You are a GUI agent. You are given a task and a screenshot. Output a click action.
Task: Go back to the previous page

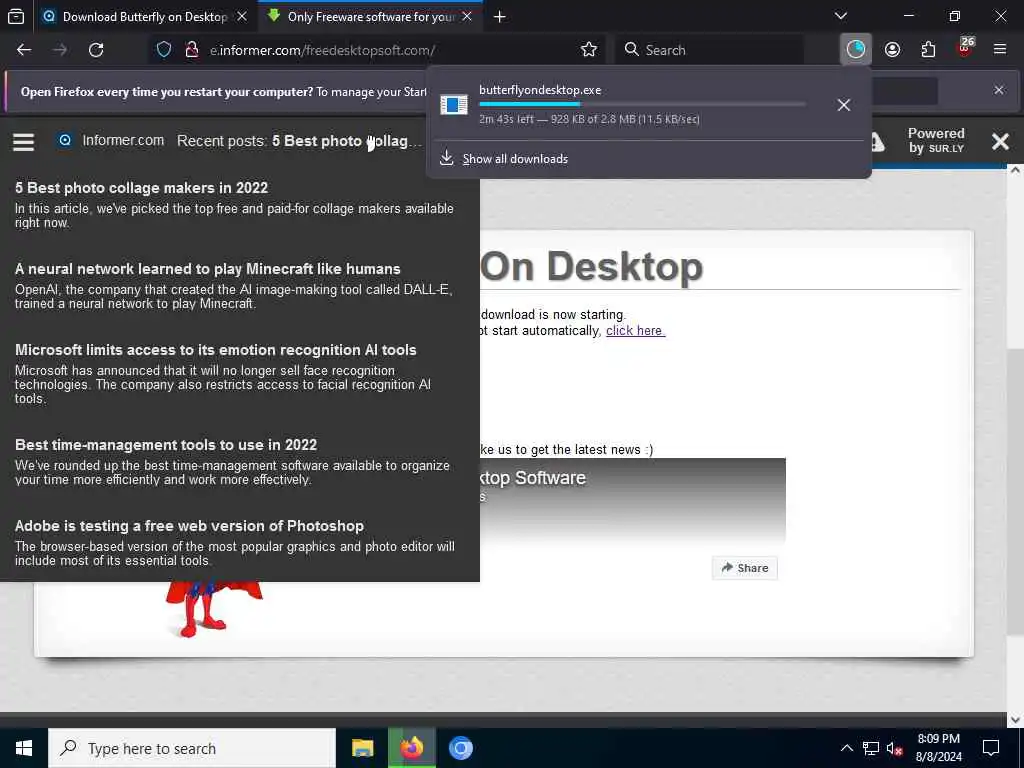pos(24,50)
